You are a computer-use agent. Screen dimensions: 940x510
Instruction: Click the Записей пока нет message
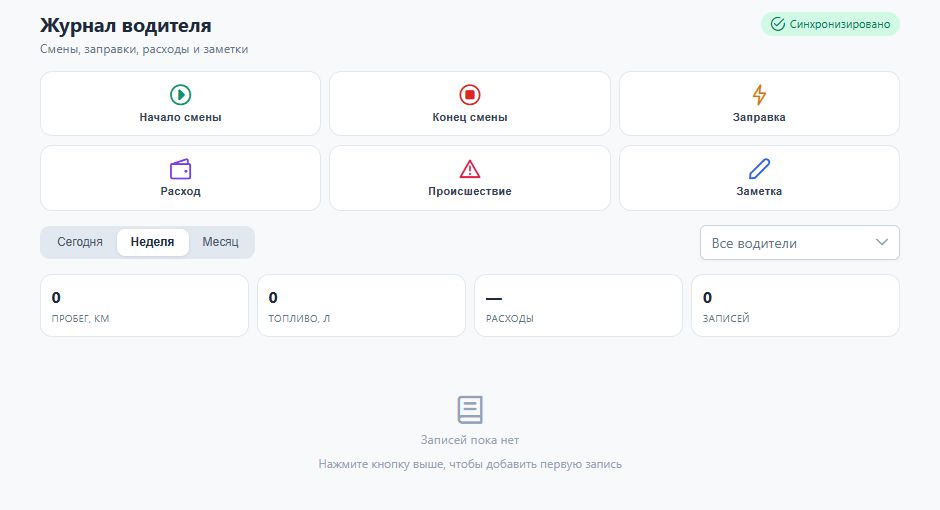coord(470,440)
